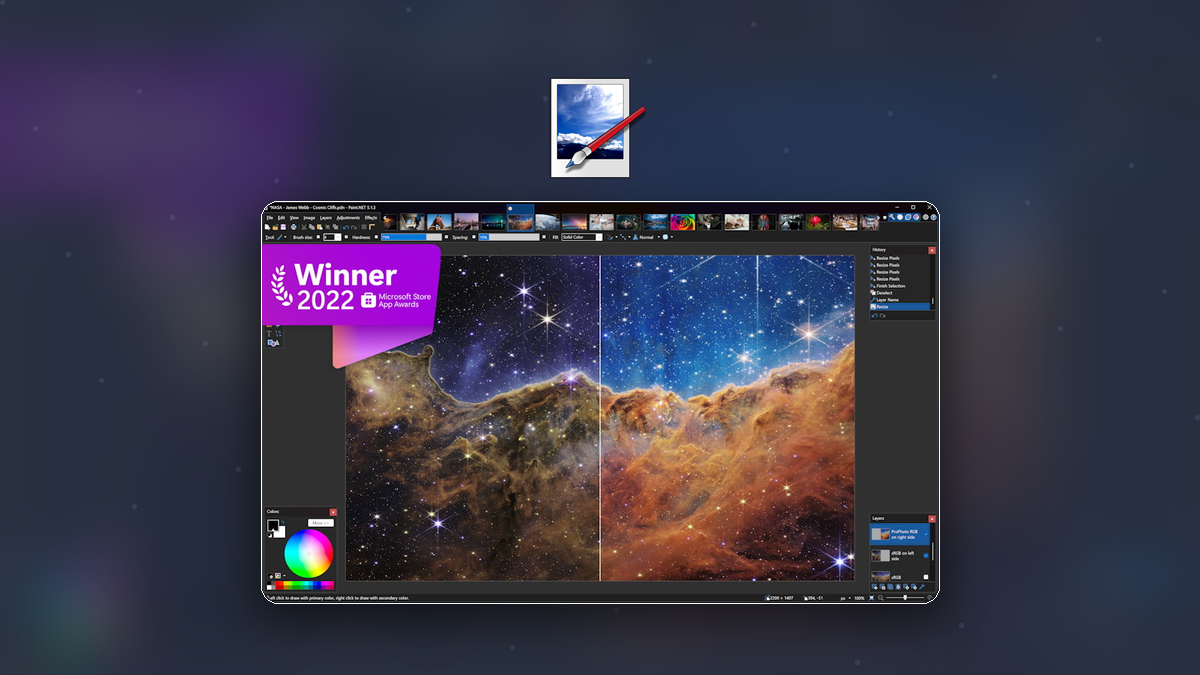
Task: Open the Edit menu
Action: pyautogui.click(x=281, y=218)
